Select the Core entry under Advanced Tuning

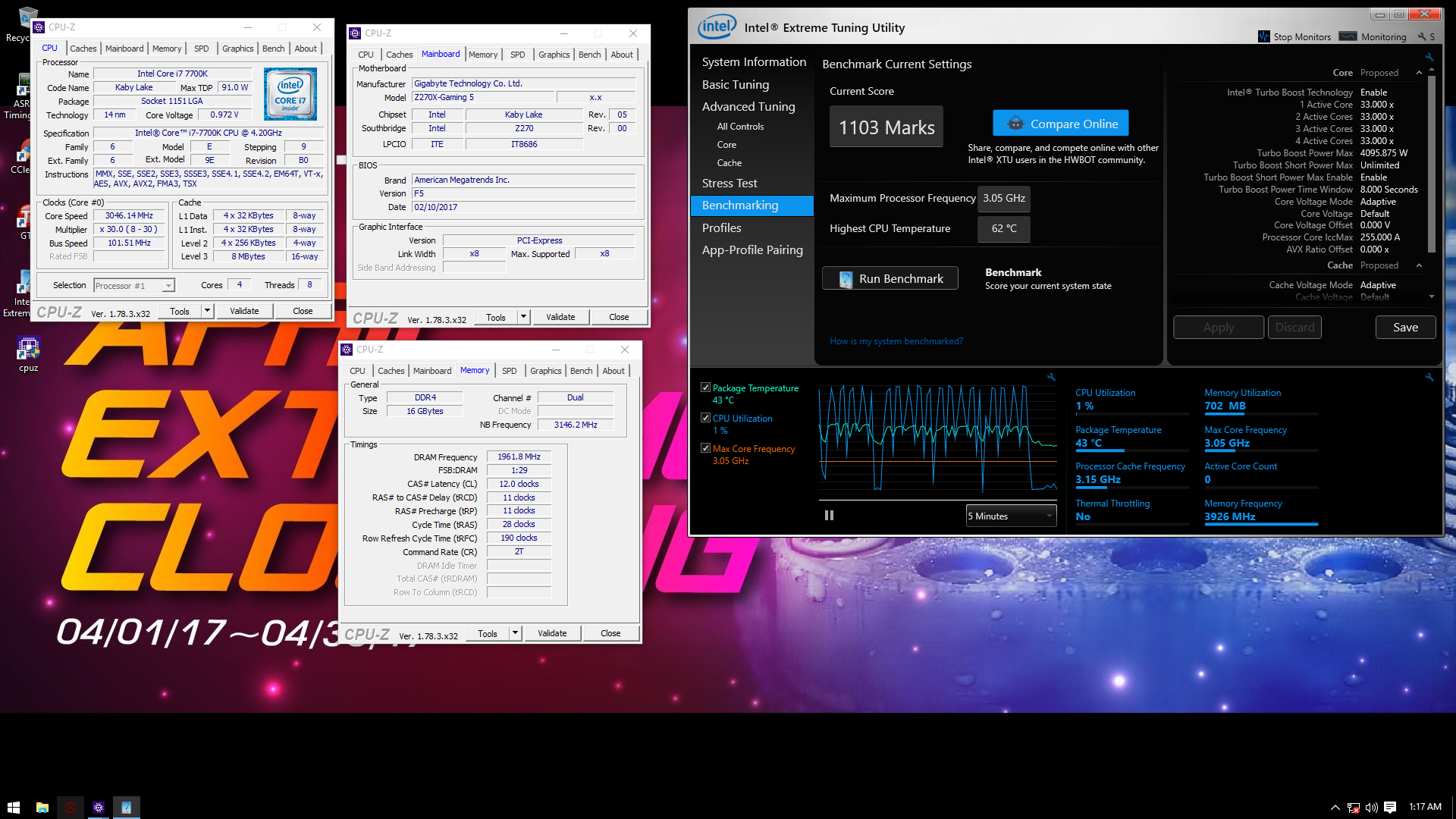pos(726,145)
